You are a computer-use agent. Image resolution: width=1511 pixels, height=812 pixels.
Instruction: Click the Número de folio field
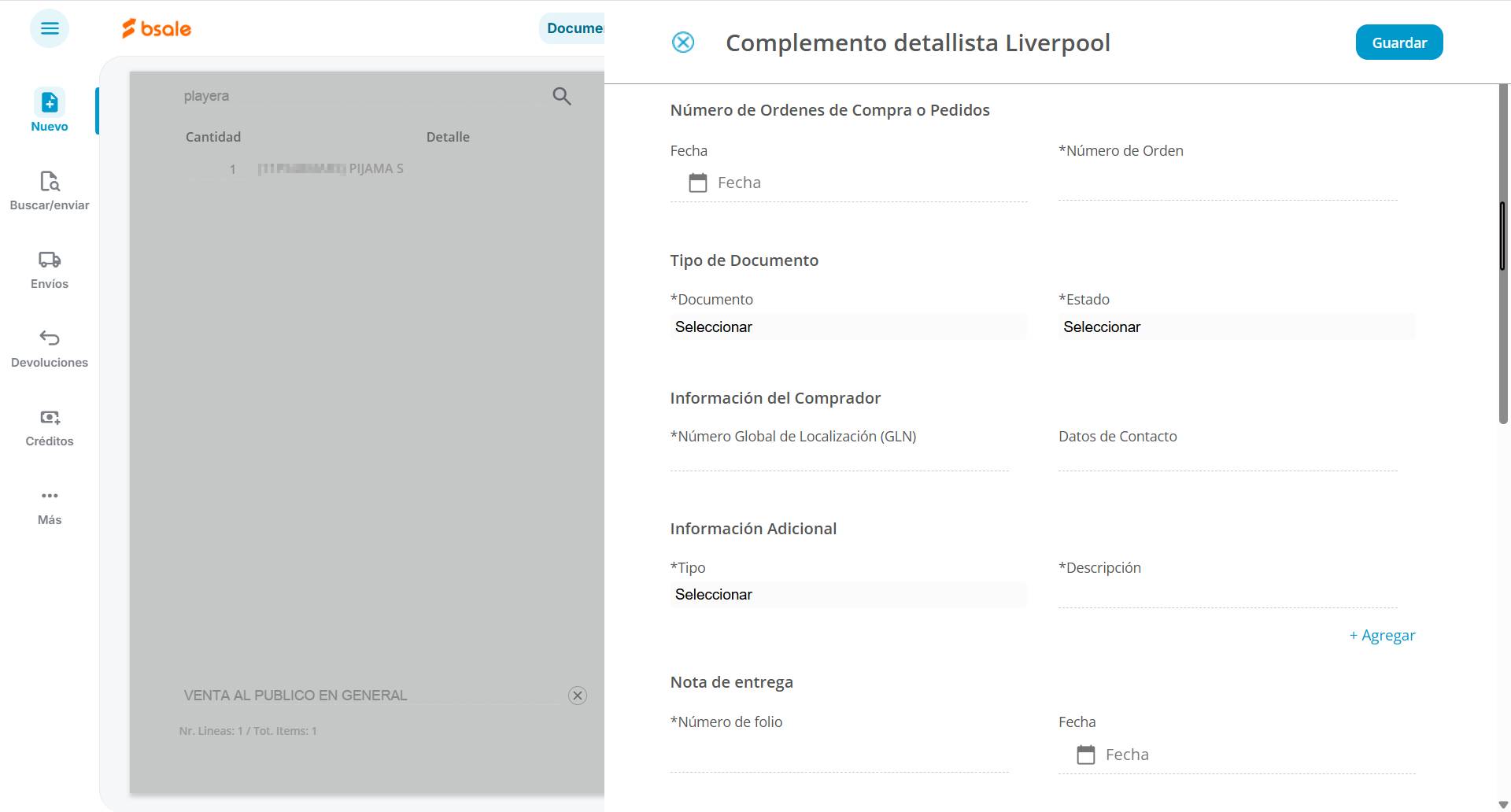[x=840, y=757]
